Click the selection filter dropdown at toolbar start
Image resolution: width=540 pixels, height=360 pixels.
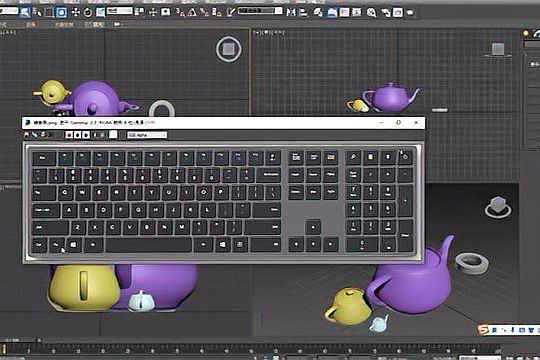coord(9,11)
